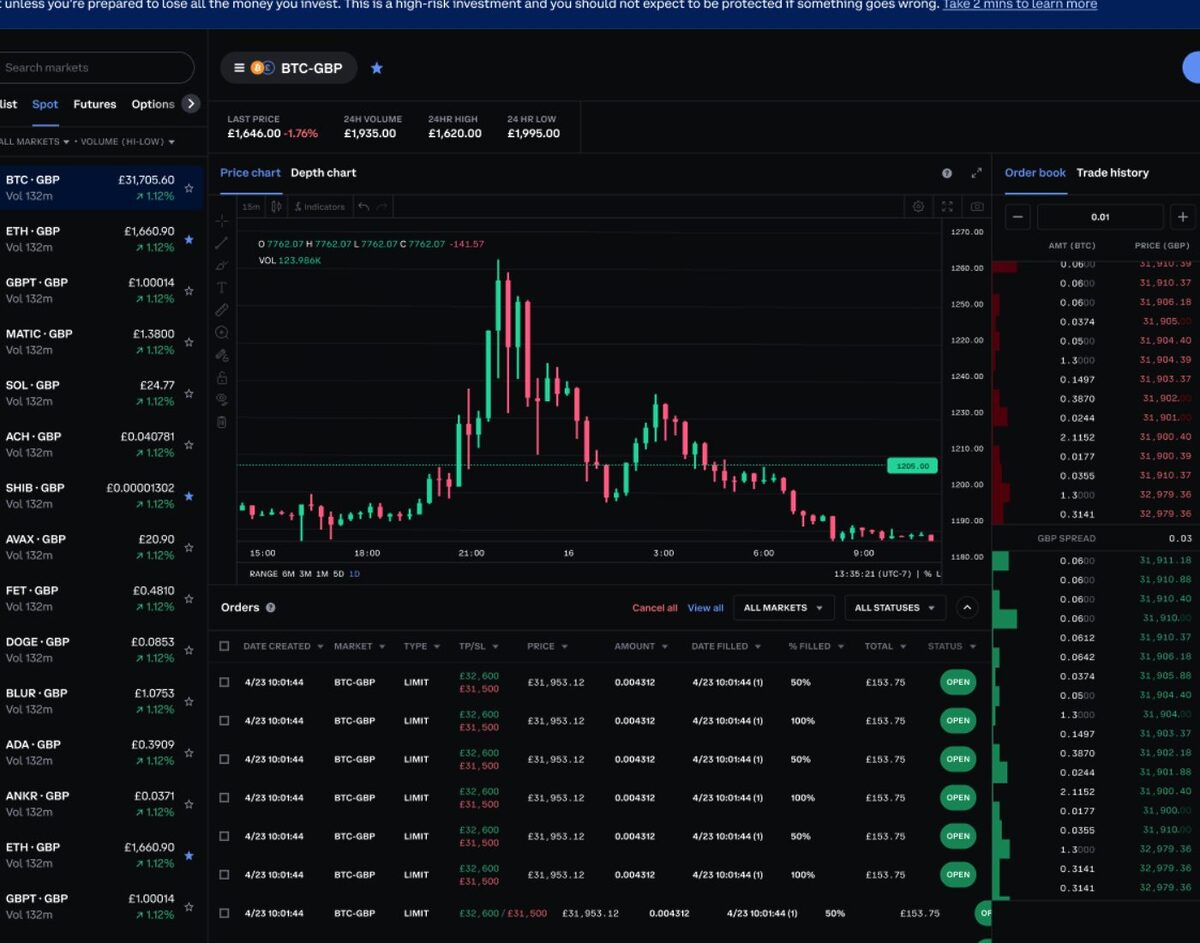Sort orders by PRICE column header

[x=547, y=646]
